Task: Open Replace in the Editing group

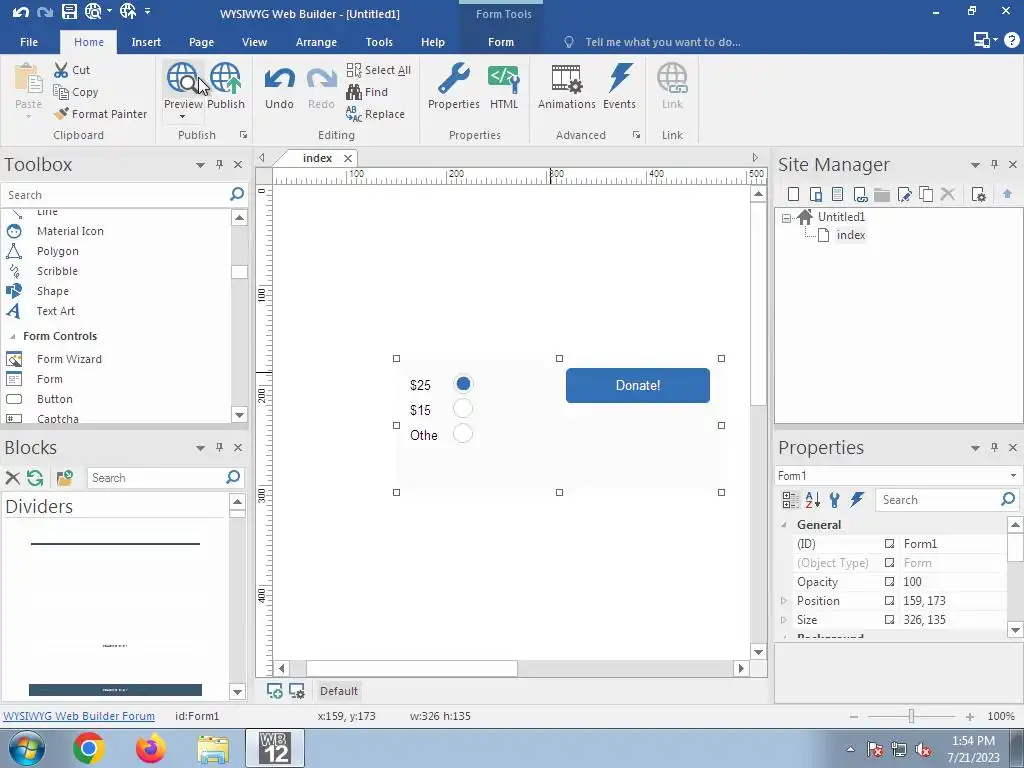Action: tap(376, 114)
